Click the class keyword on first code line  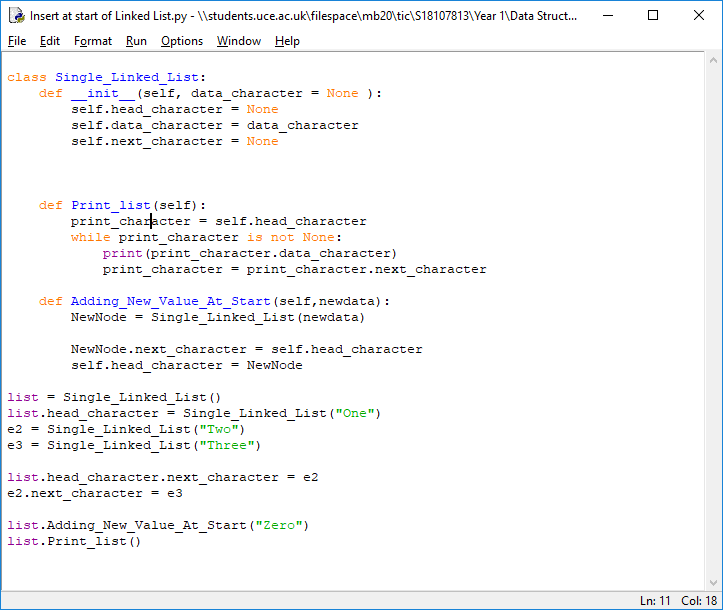tap(27, 77)
